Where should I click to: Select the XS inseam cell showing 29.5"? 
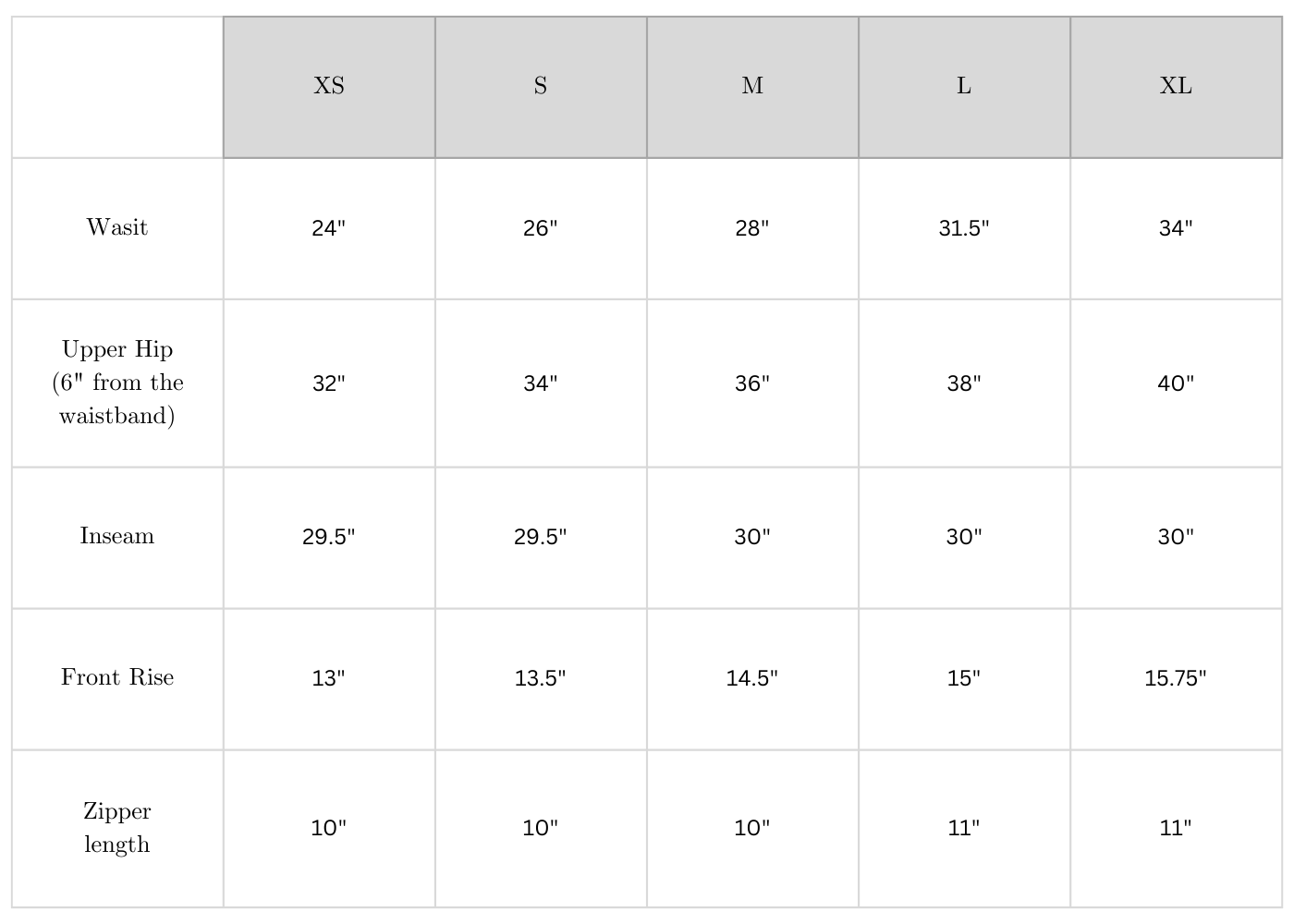tap(329, 537)
